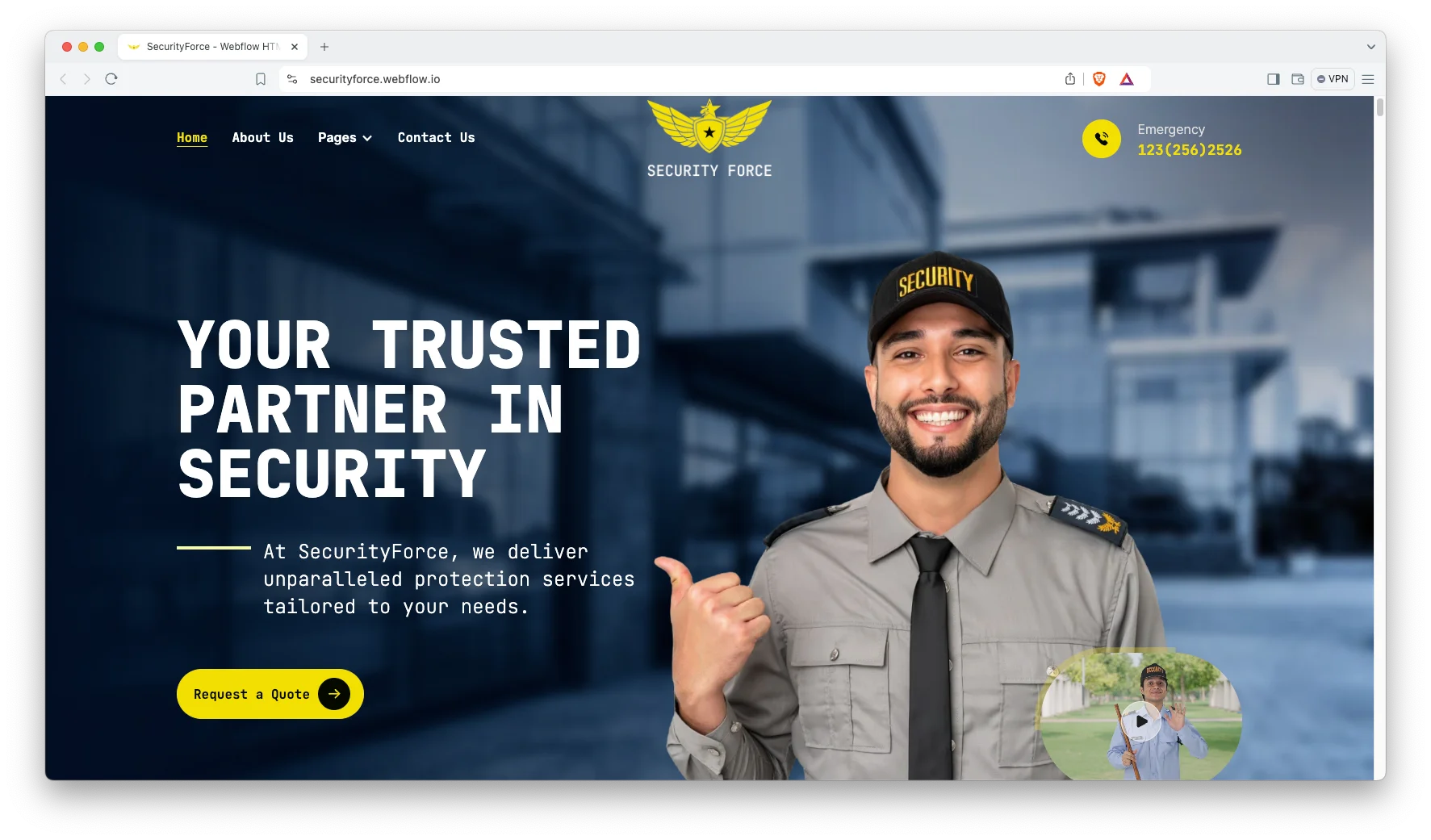Open the Contact Us link
This screenshot has width=1431, height=840.
click(436, 138)
